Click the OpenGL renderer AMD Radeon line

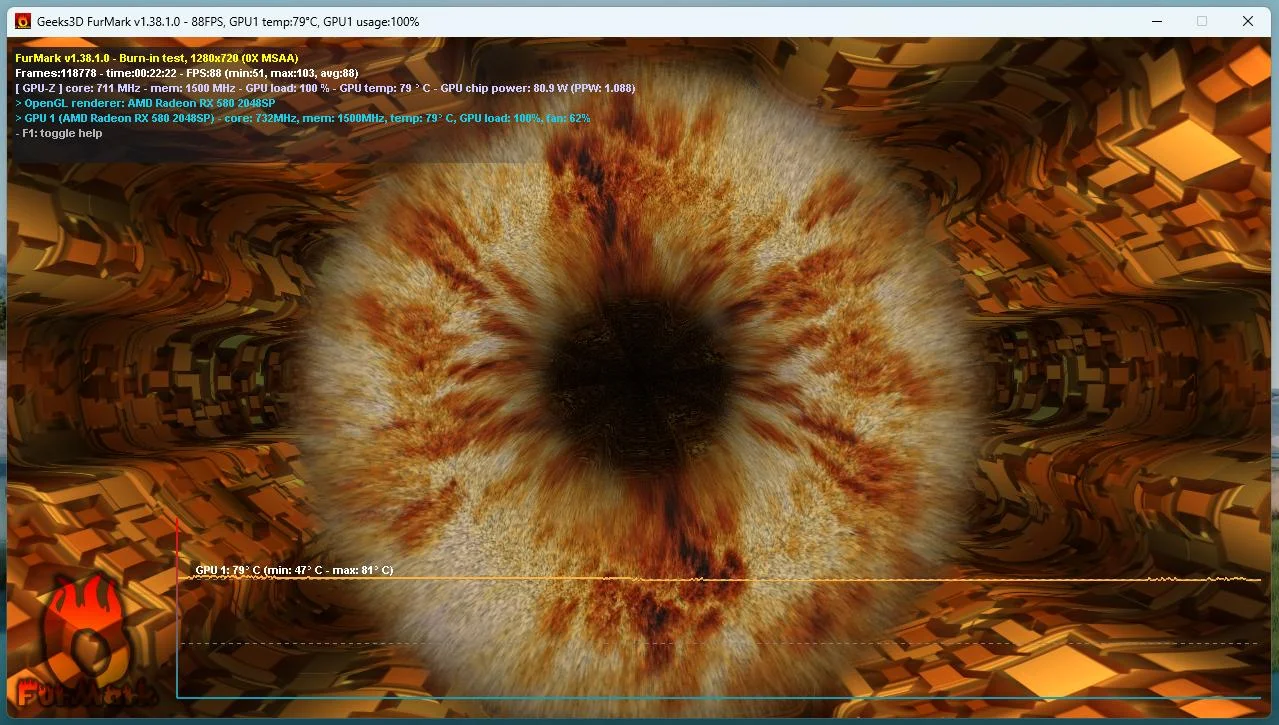[x=145, y=103]
